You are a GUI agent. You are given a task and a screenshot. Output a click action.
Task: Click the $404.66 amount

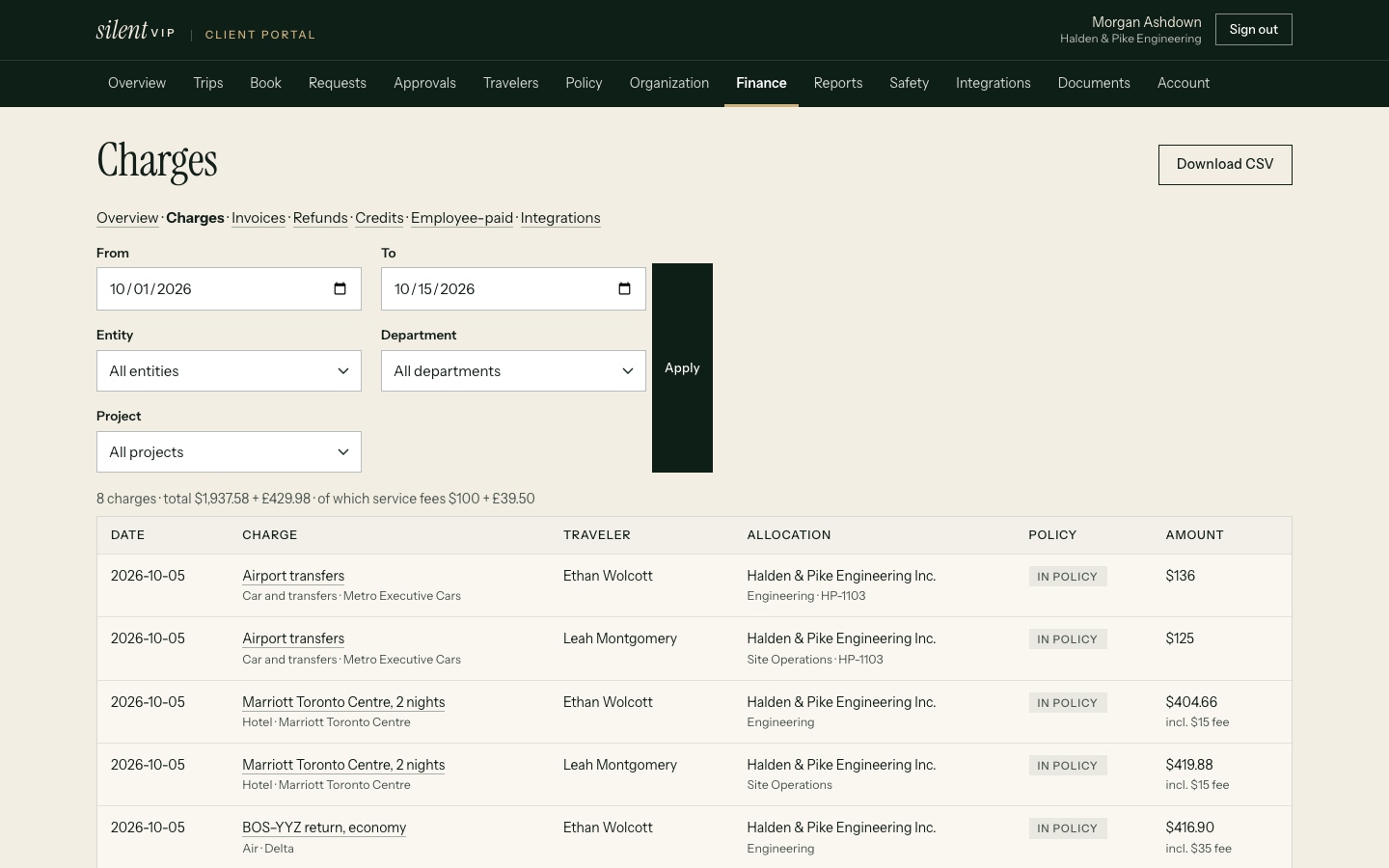pos(1191,702)
